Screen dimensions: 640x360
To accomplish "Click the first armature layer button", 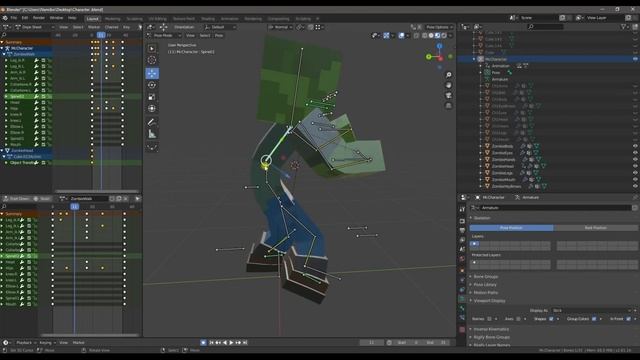I will (474, 244).
